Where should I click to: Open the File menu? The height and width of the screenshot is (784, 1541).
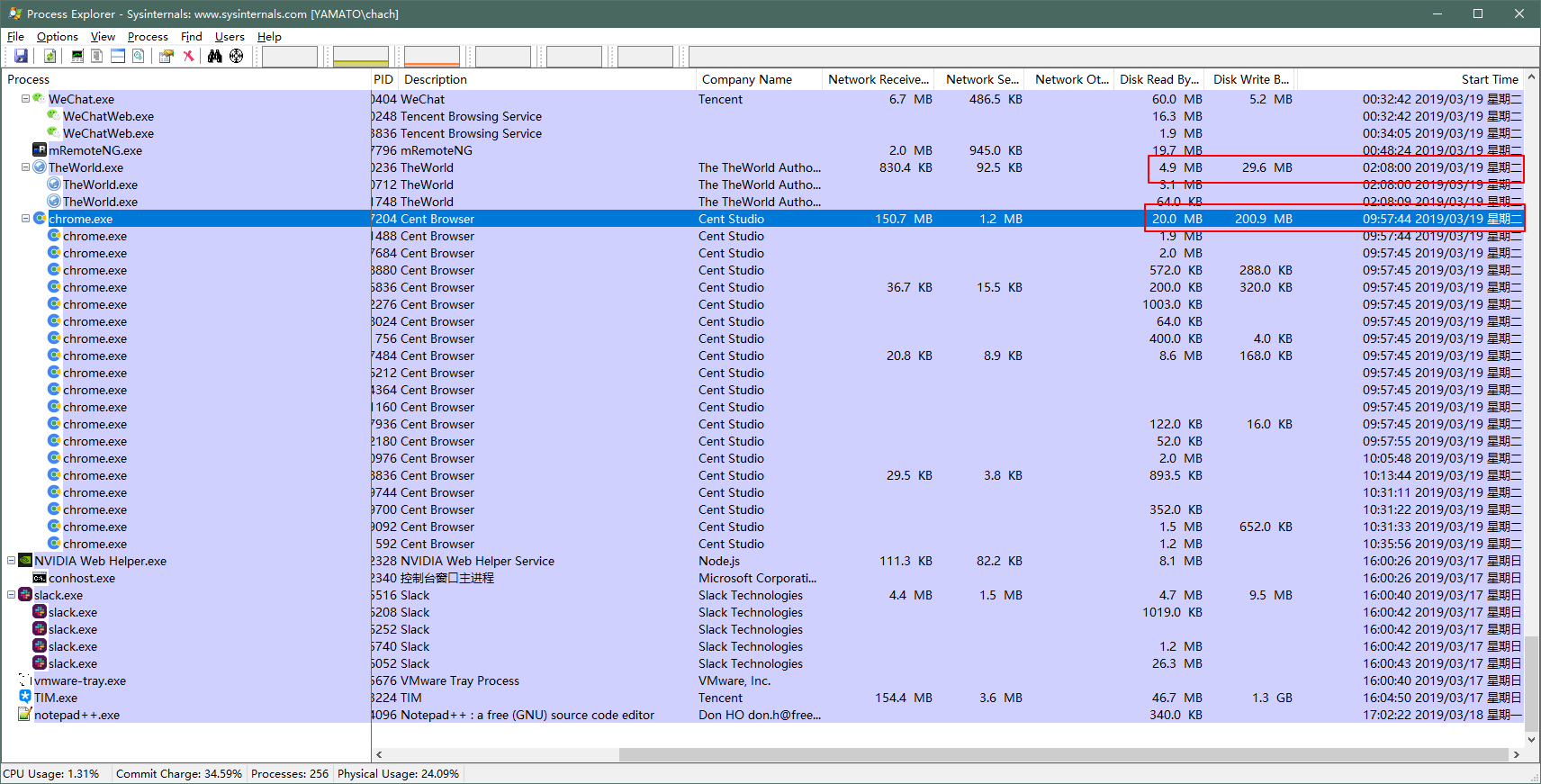click(x=15, y=37)
